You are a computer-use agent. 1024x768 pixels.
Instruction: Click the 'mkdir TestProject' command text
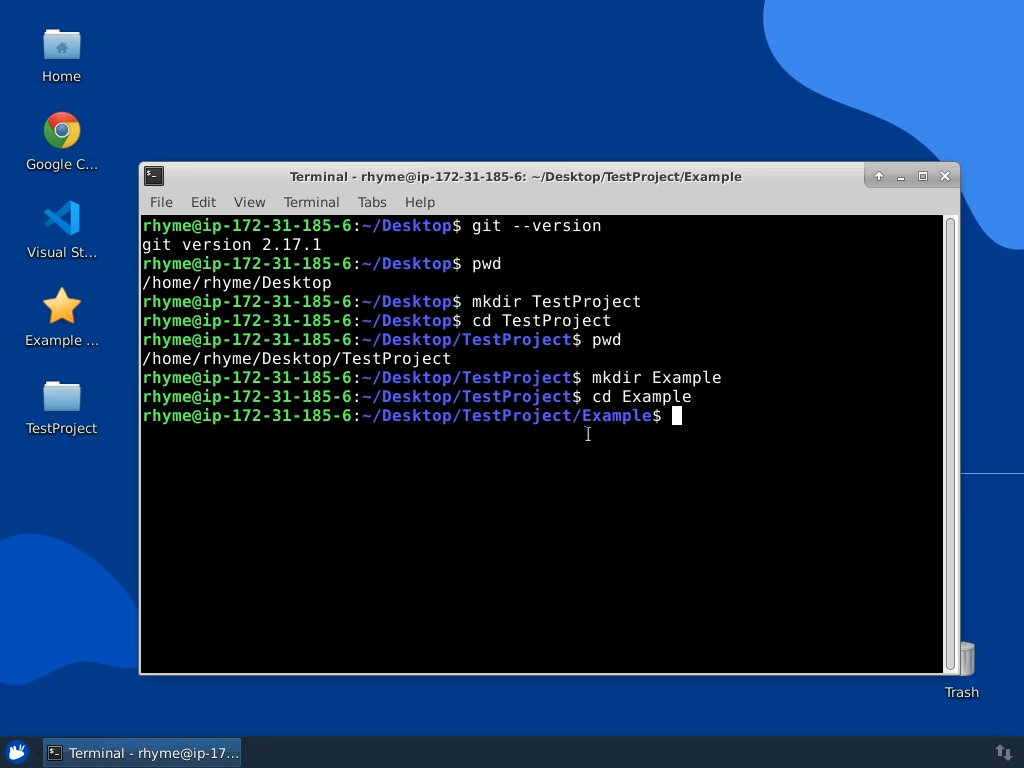click(556, 302)
